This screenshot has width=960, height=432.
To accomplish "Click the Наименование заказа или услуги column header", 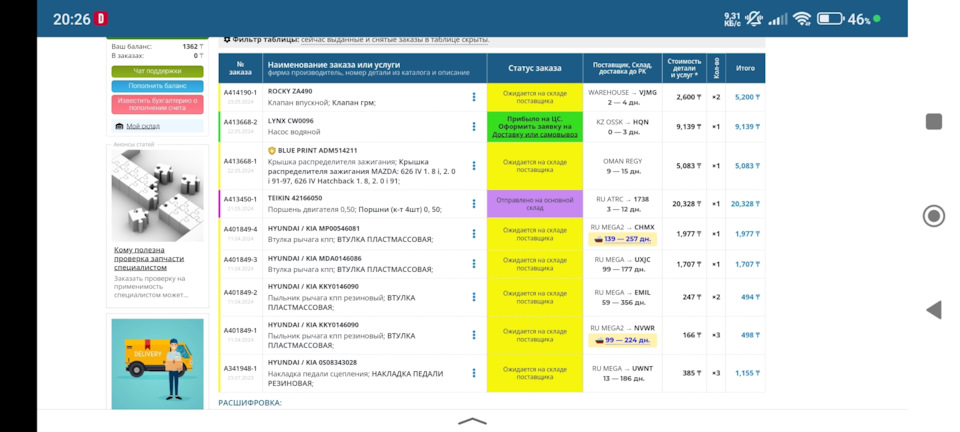I will (x=375, y=68).
